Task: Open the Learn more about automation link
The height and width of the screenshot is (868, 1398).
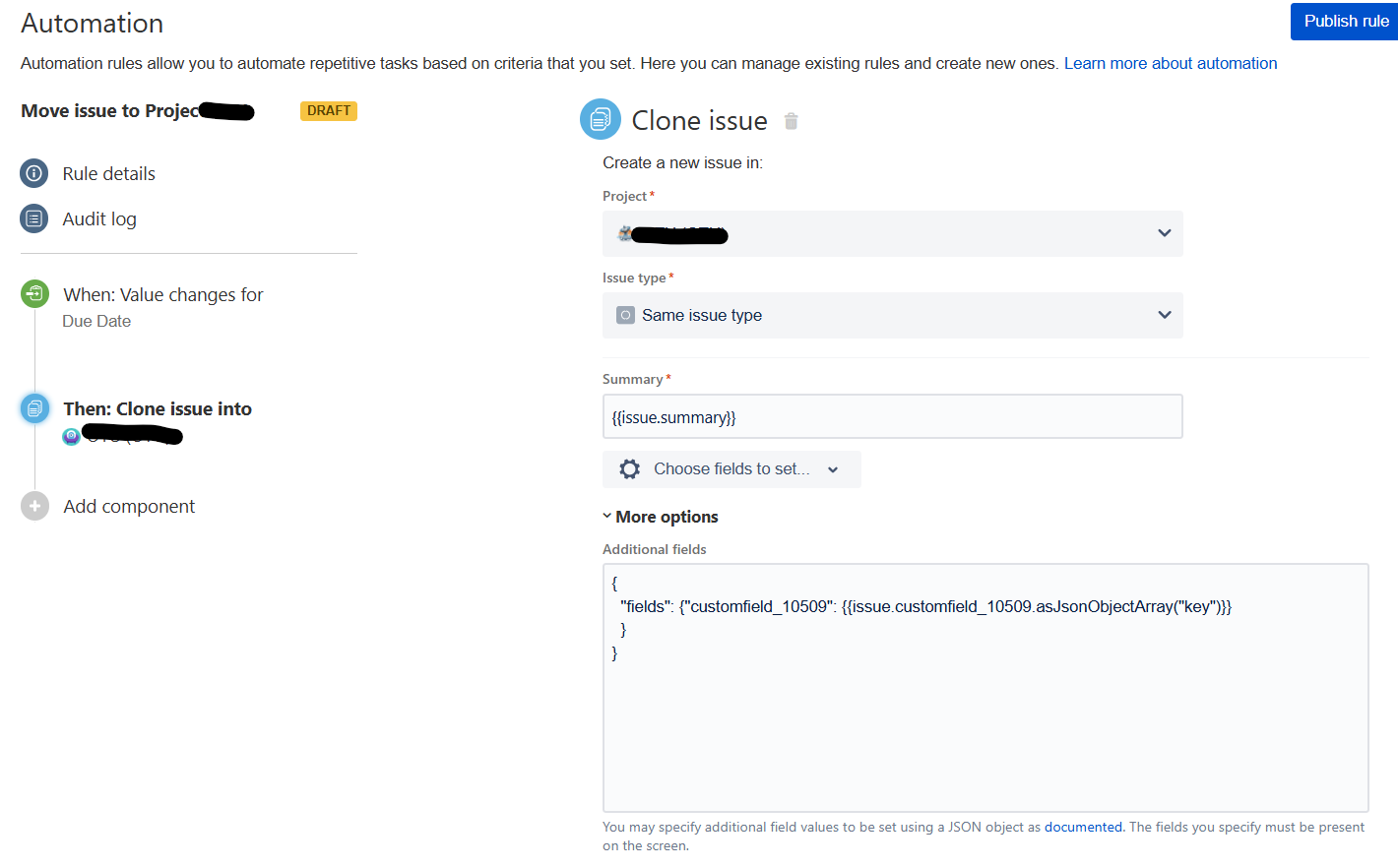Action: [x=1171, y=62]
